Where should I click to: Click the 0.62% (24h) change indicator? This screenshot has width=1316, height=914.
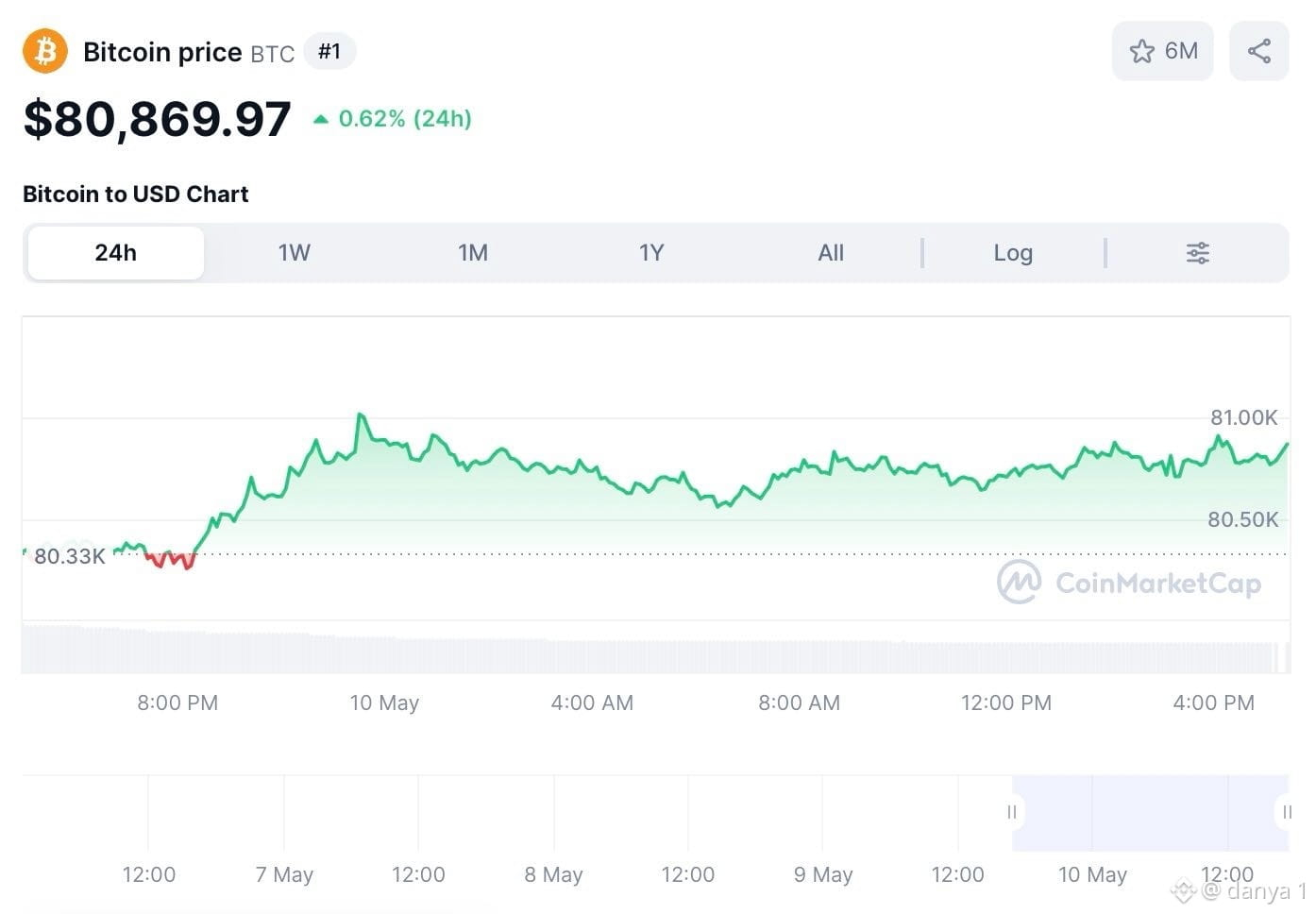(393, 119)
